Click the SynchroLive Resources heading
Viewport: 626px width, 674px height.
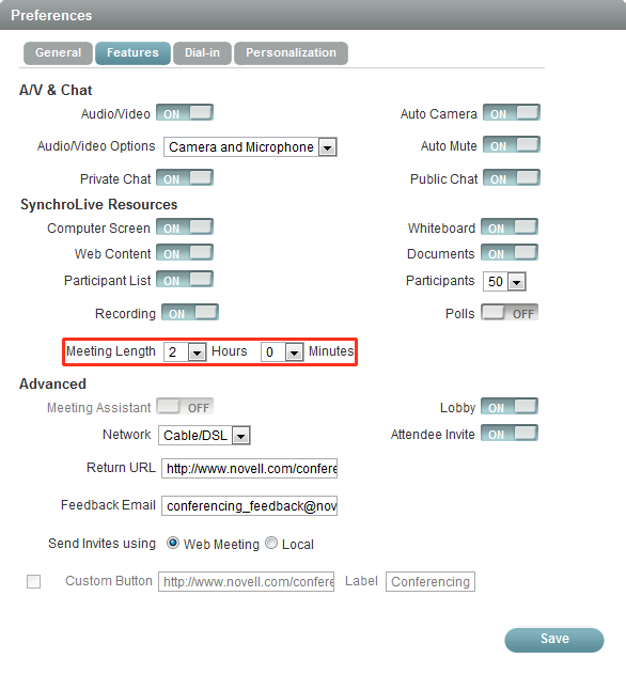click(99, 204)
